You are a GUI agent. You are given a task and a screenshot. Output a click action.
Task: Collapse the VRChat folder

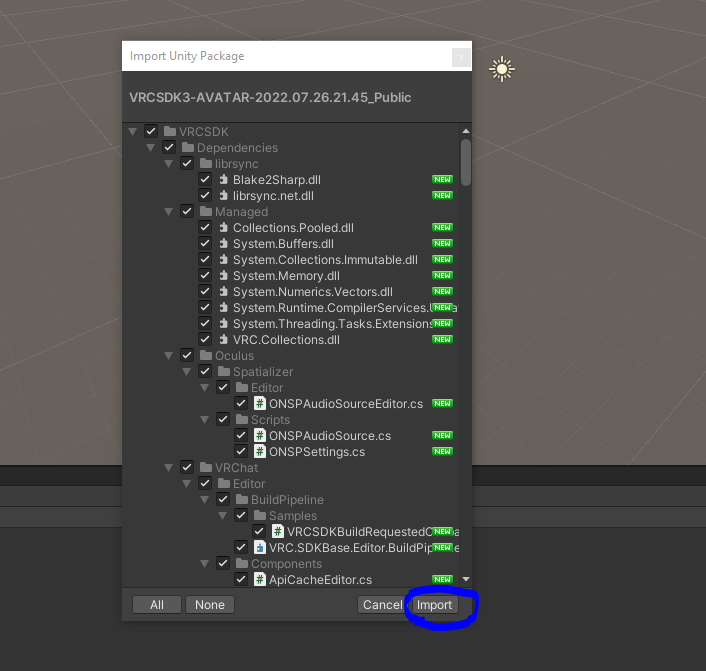pyautogui.click(x=168, y=467)
